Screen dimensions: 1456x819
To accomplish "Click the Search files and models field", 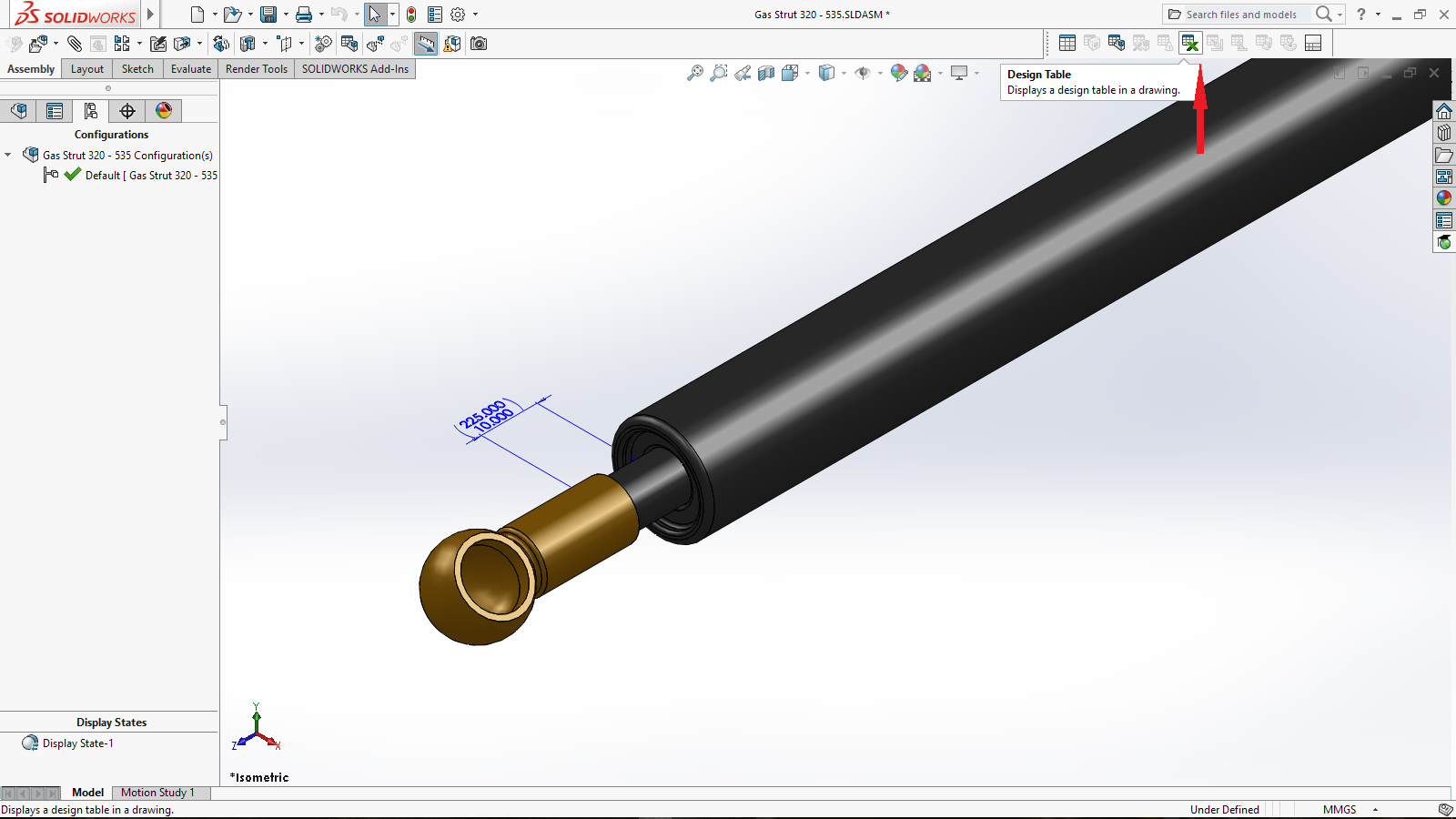I will pyautogui.click(x=1241, y=15).
